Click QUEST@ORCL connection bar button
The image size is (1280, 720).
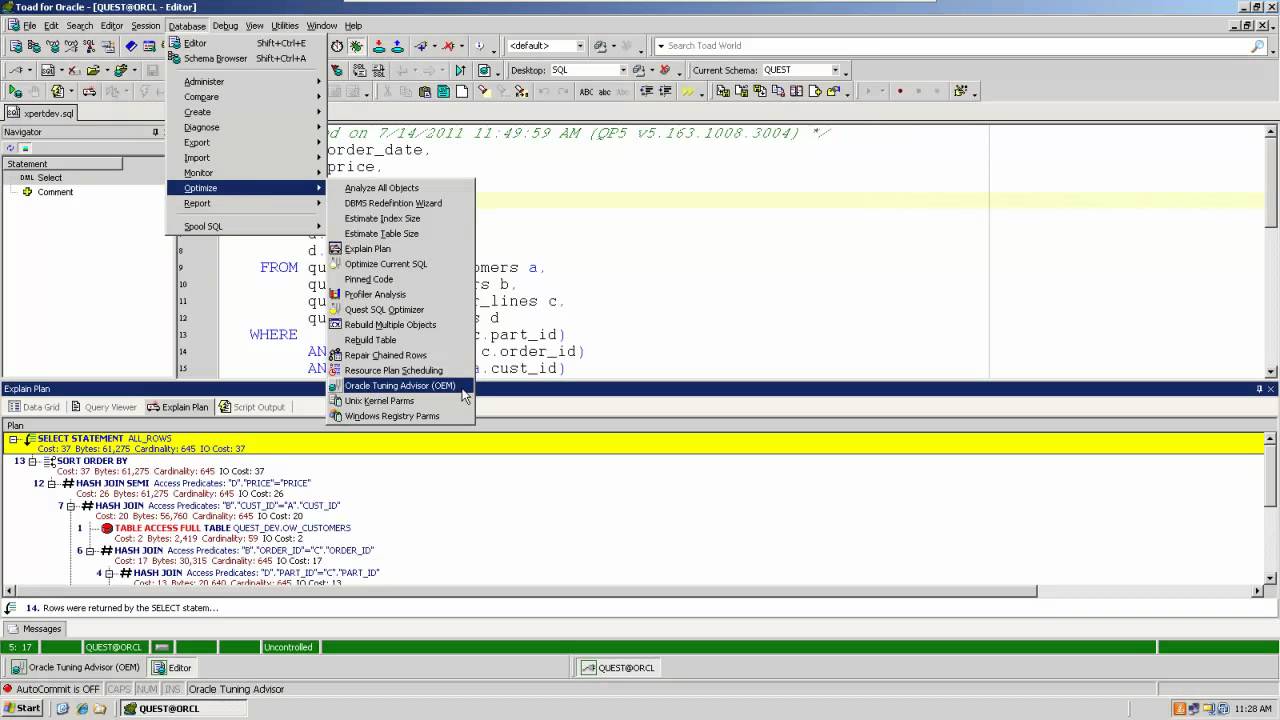click(x=618, y=668)
